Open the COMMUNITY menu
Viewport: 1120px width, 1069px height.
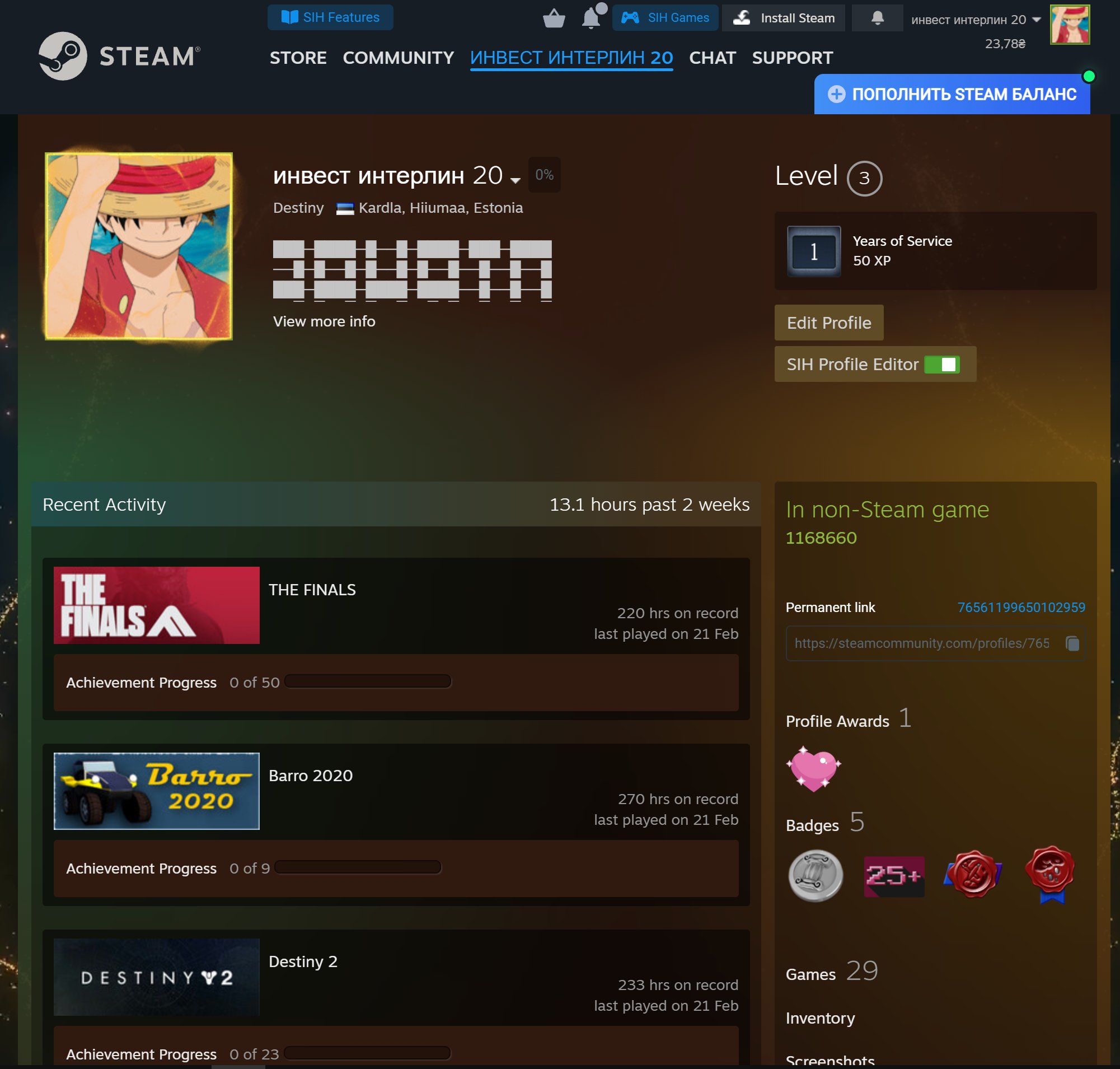tap(398, 58)
